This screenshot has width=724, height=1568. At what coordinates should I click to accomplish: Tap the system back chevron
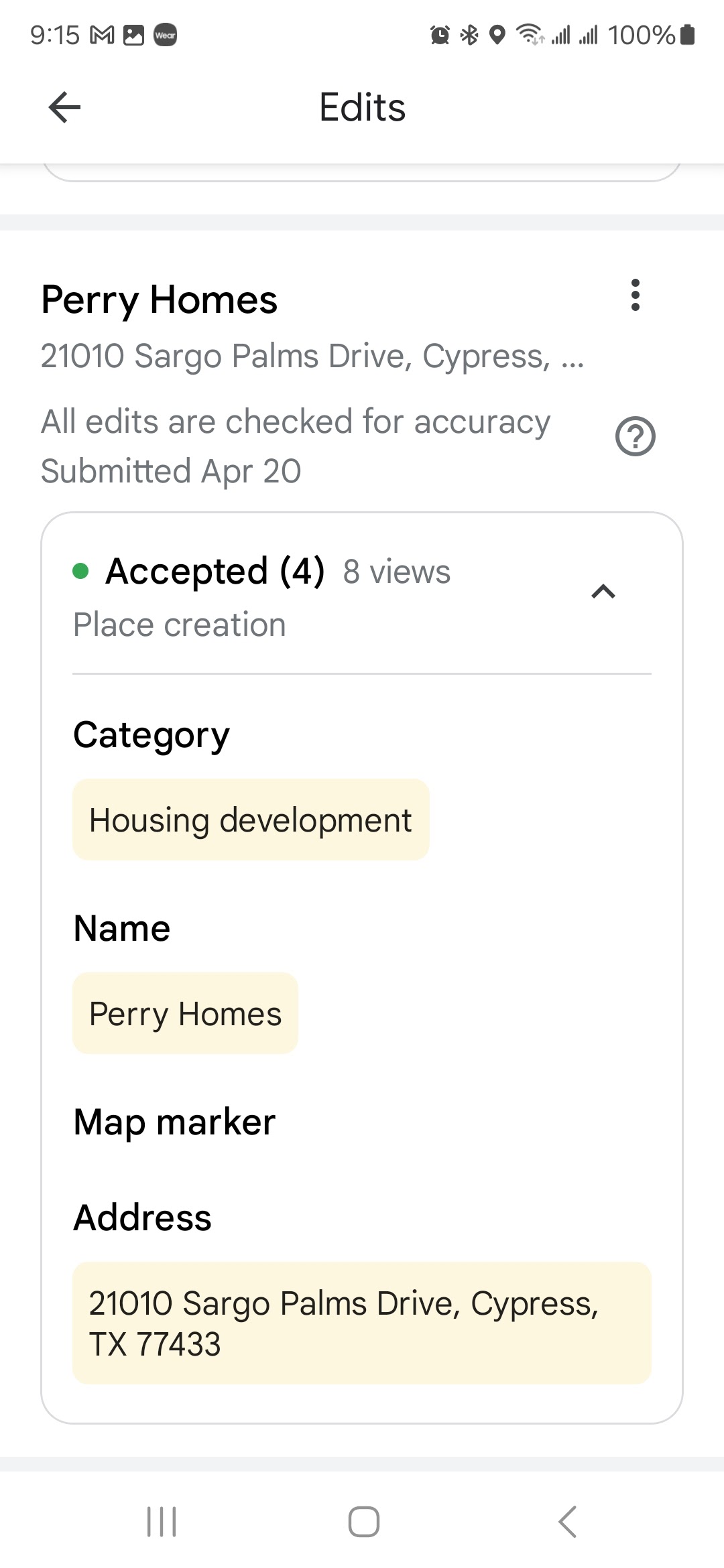coord(567,1522)
